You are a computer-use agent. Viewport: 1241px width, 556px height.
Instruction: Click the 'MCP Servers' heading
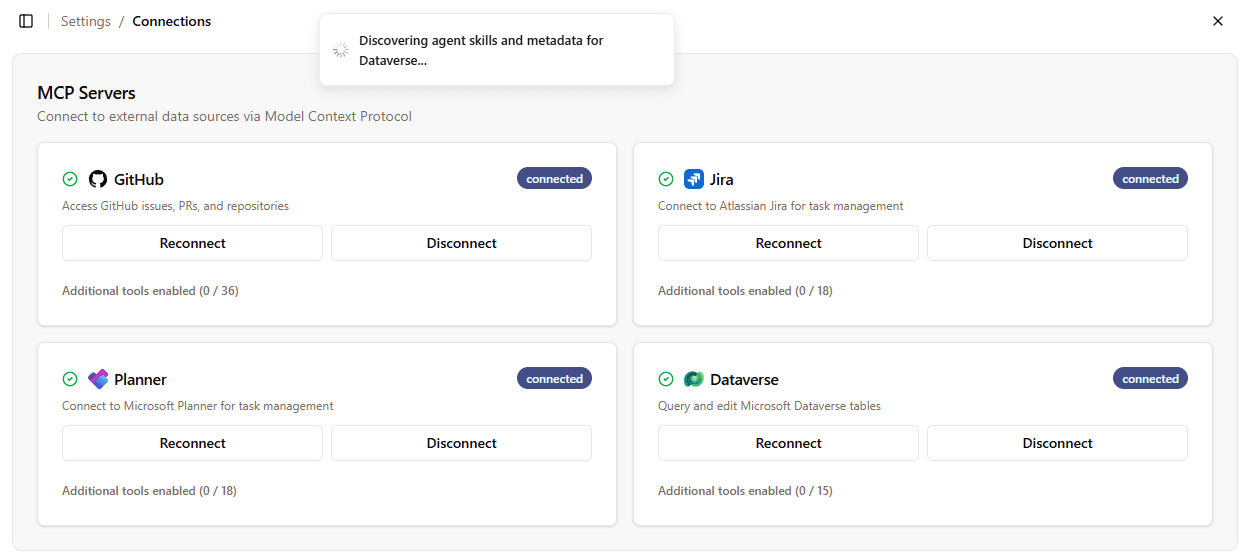pyautogui.click(x=86, y=93)
